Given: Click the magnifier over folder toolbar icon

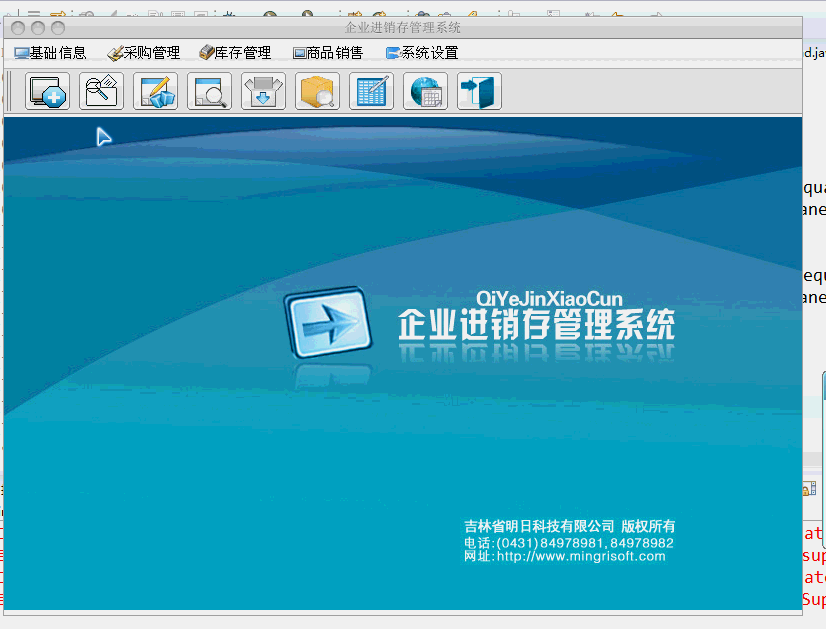Looking at the screenshot, I should coord(102,91).
